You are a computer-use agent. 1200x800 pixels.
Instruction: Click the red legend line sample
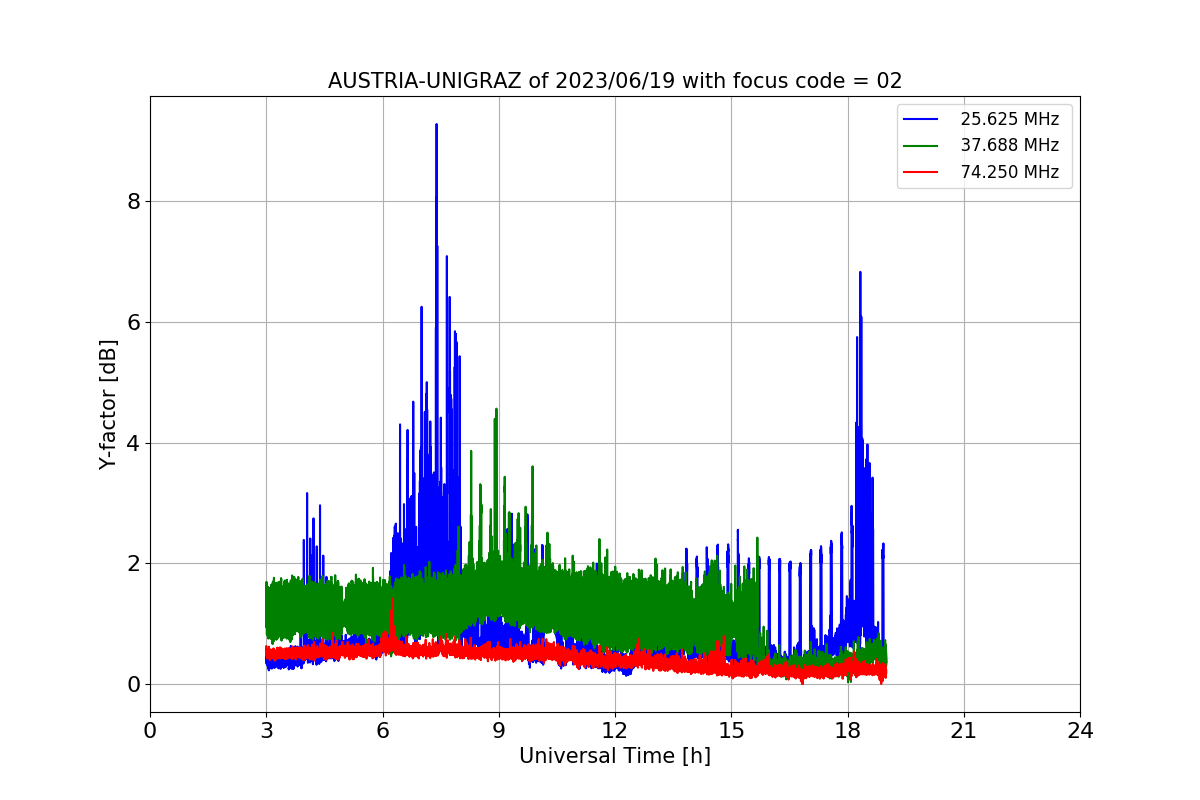pyautogui.click(x=921, y=172)
